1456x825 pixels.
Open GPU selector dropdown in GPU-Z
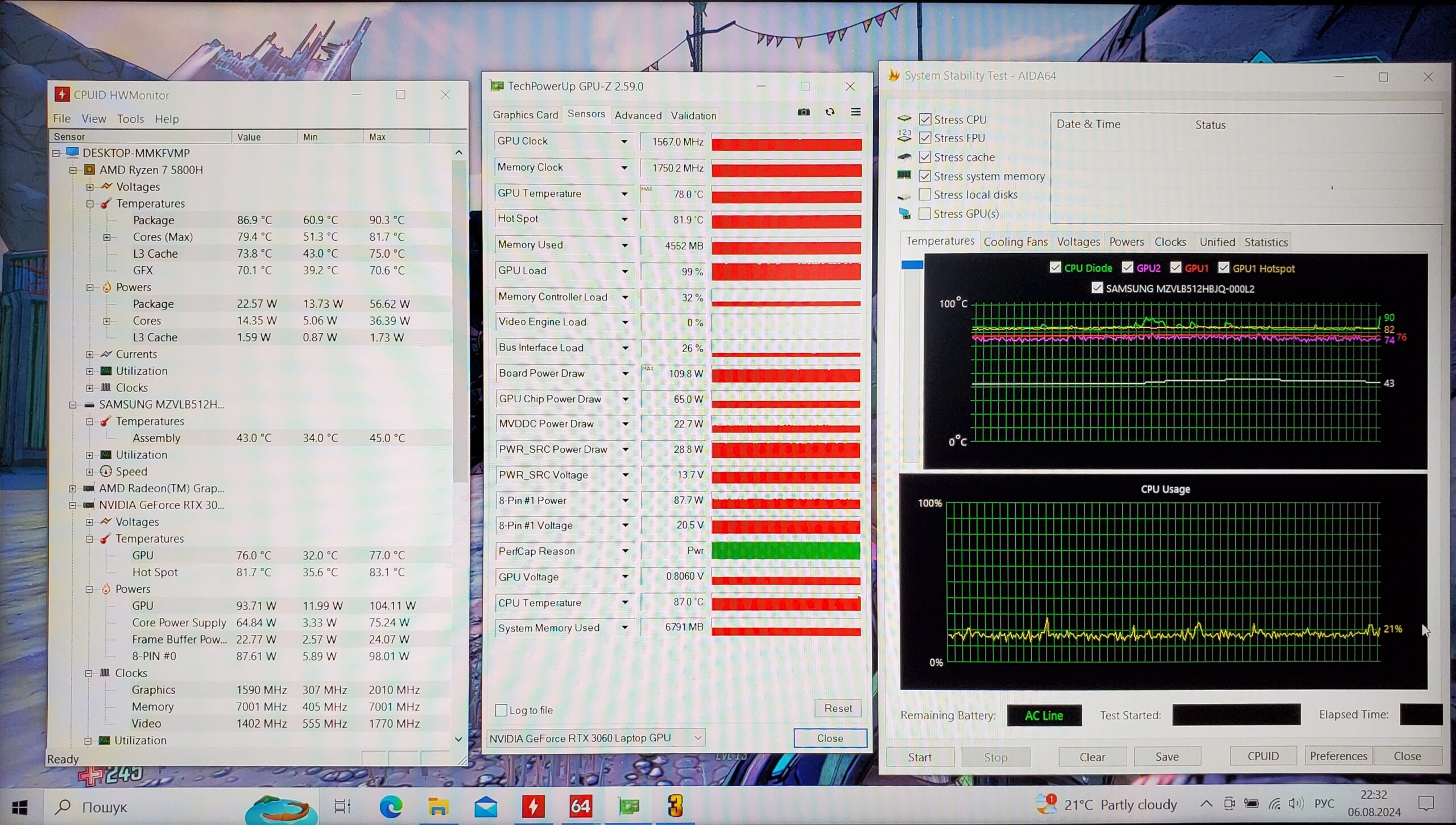697,738
